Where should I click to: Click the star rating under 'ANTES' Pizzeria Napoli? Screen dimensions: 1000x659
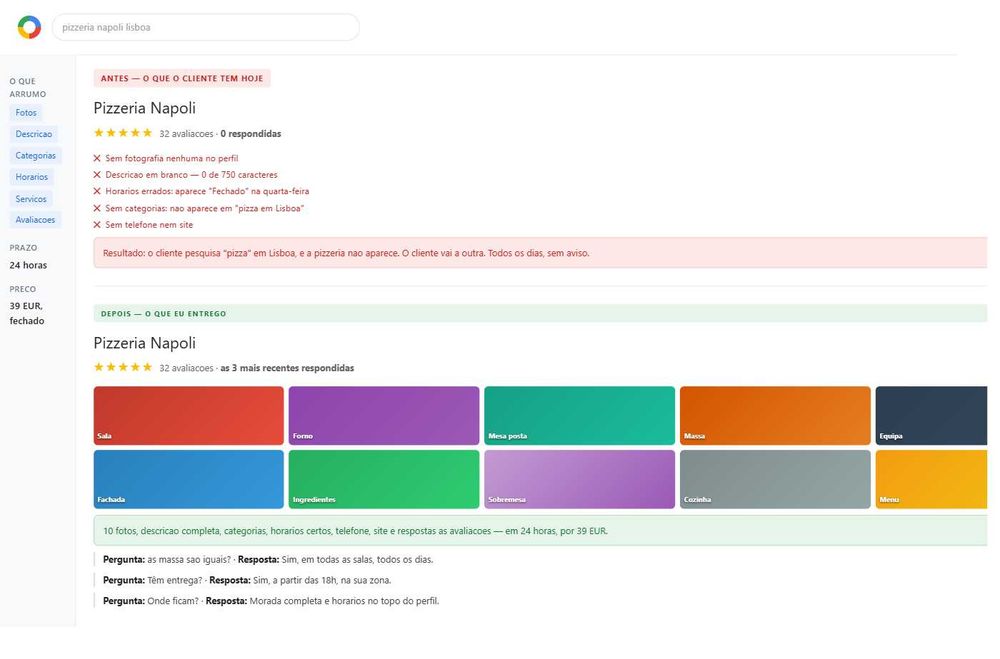pos(123,133)
